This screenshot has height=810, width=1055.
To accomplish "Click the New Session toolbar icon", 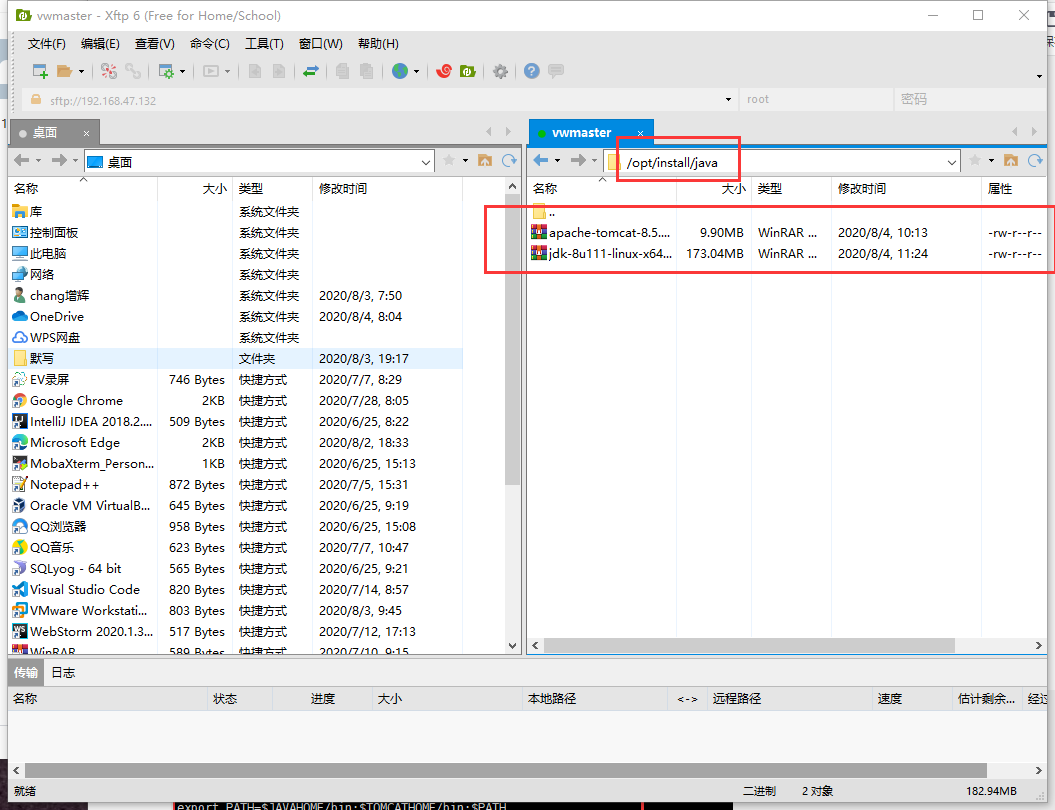I will click(x=40, y=71).
